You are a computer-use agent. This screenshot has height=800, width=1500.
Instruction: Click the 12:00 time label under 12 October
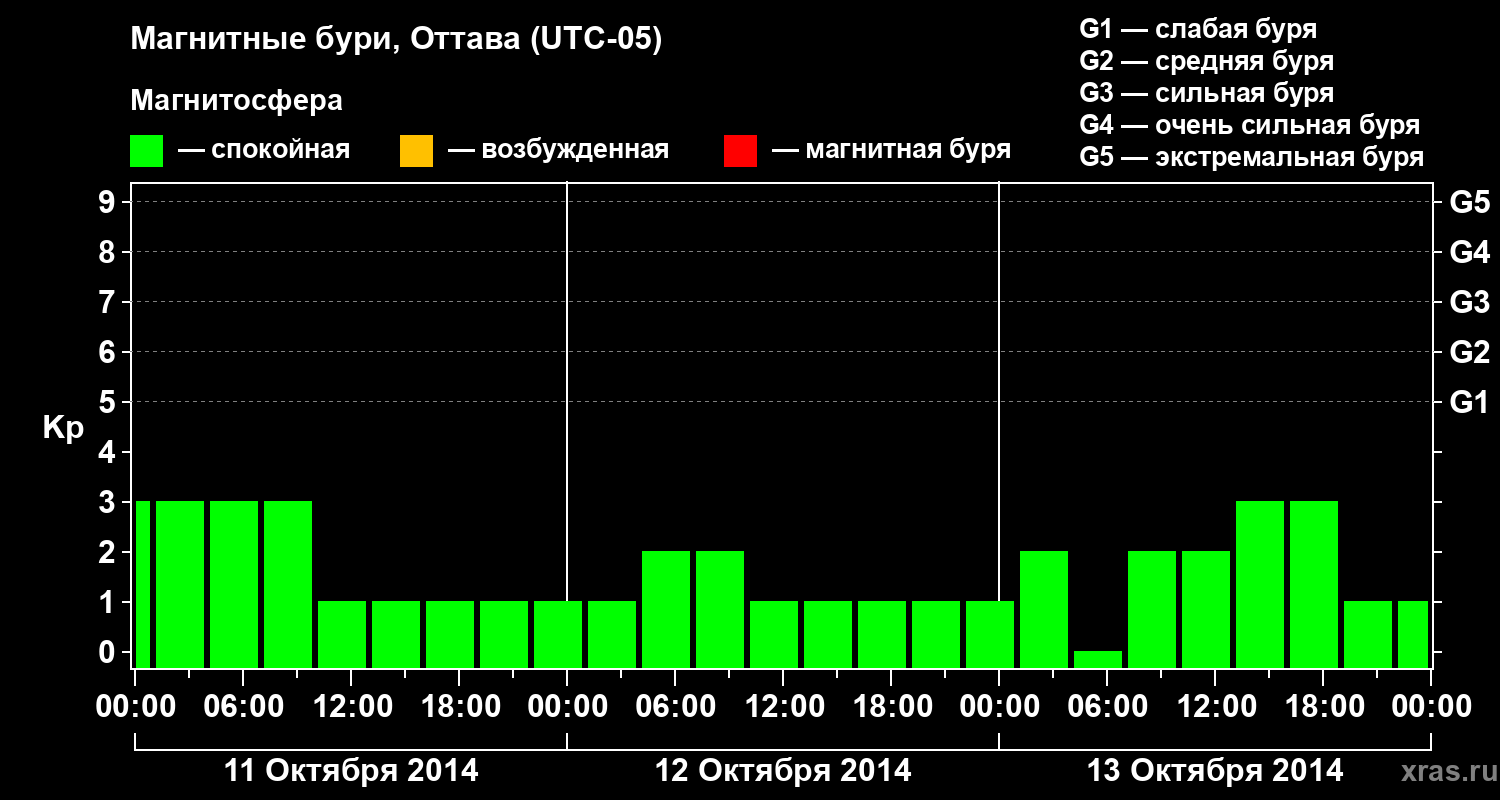pos(783,707)
